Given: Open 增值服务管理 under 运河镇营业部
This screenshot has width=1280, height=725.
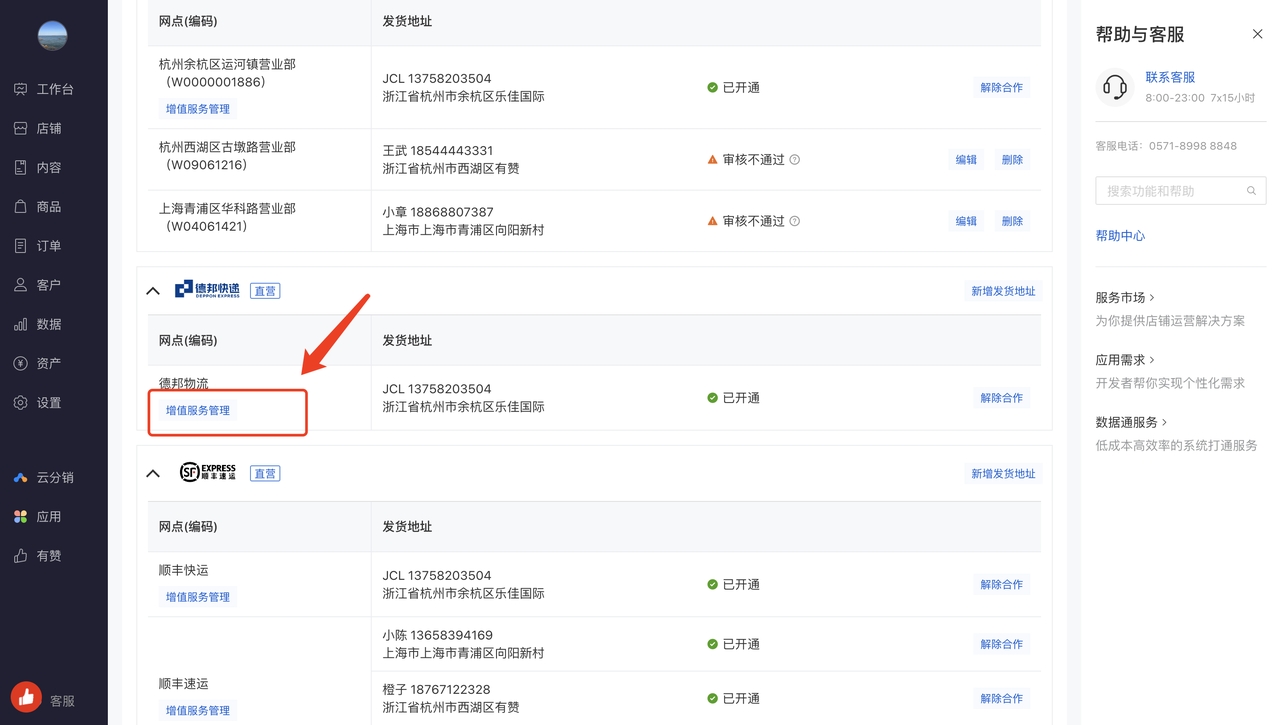Looking at the screenshot, I should click(x=198, y=109).
